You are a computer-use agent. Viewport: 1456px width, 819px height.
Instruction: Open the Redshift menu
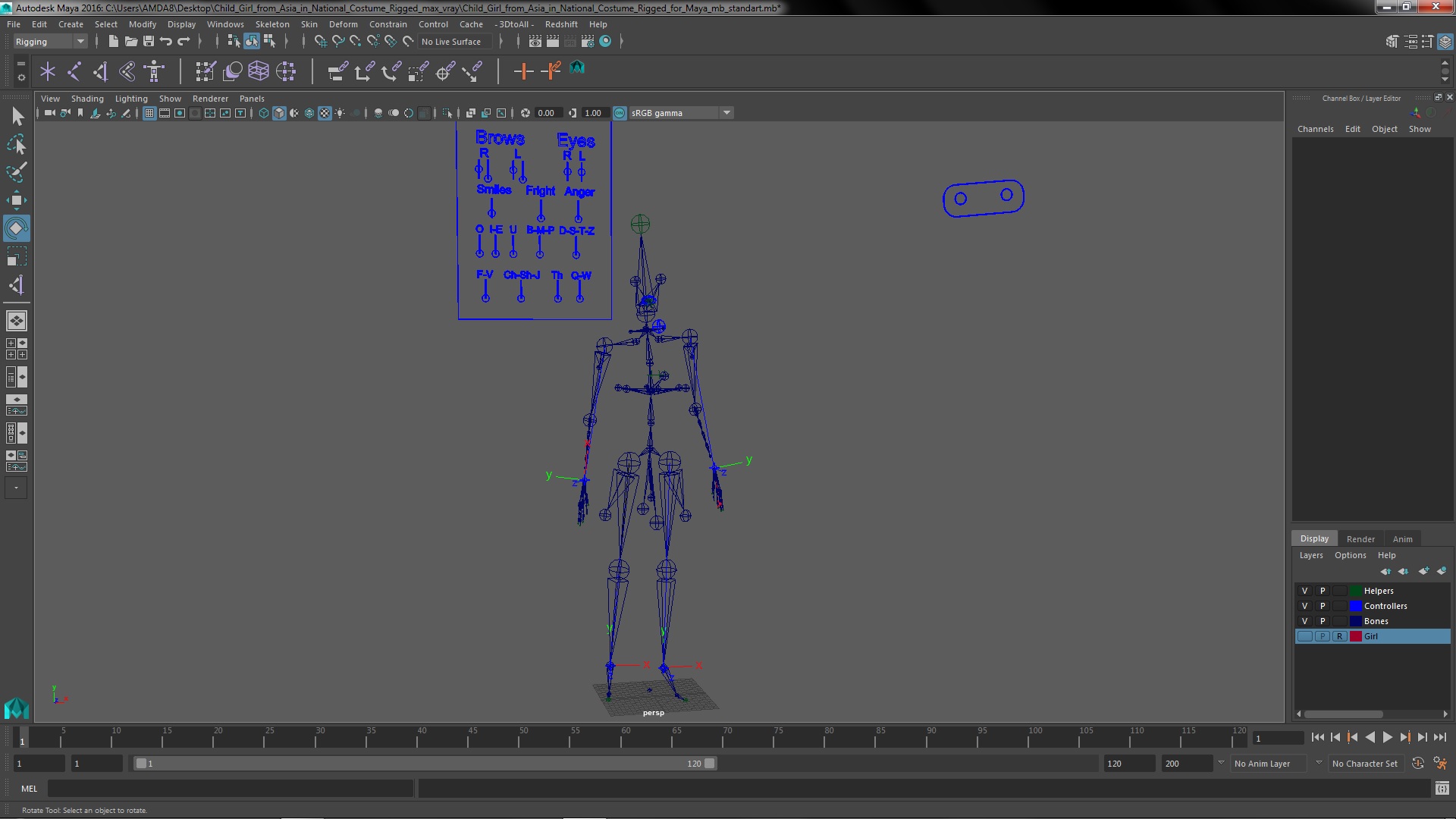[561, 24]
